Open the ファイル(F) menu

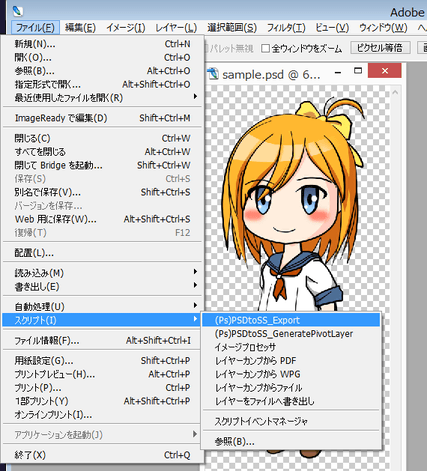(x=35, y=28)
